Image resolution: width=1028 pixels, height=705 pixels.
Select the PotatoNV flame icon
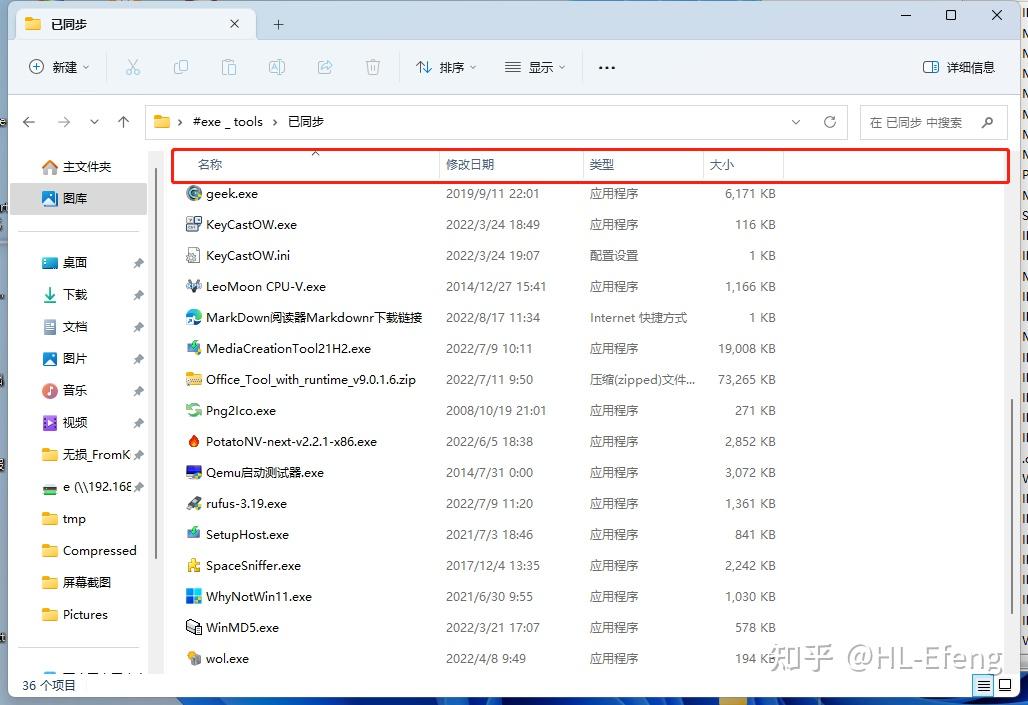click(193, 441)
